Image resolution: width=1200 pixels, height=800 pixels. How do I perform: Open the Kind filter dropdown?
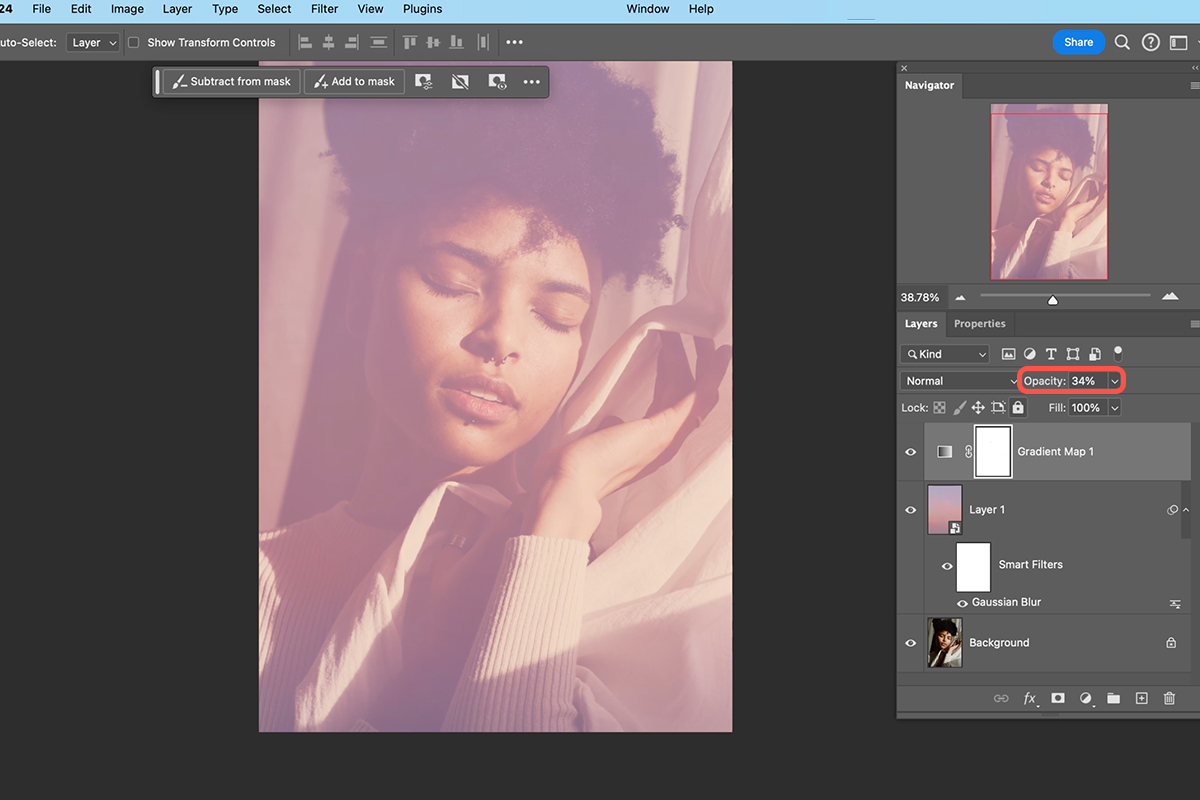coord(945,354)
